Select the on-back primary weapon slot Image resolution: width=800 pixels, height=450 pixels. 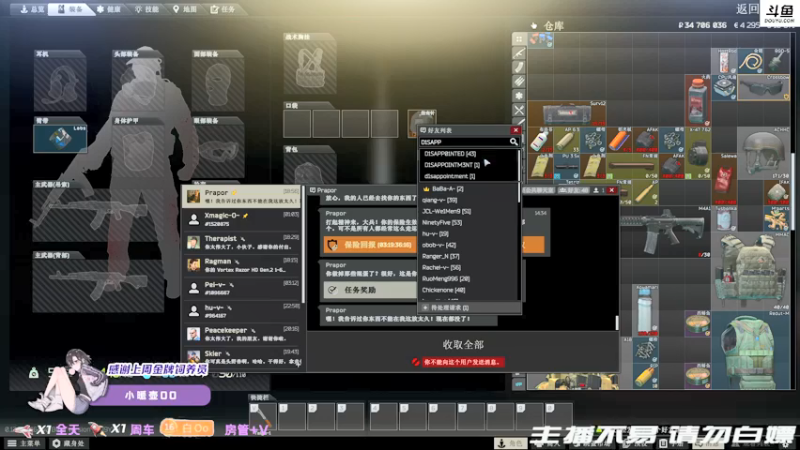(98, 282)
